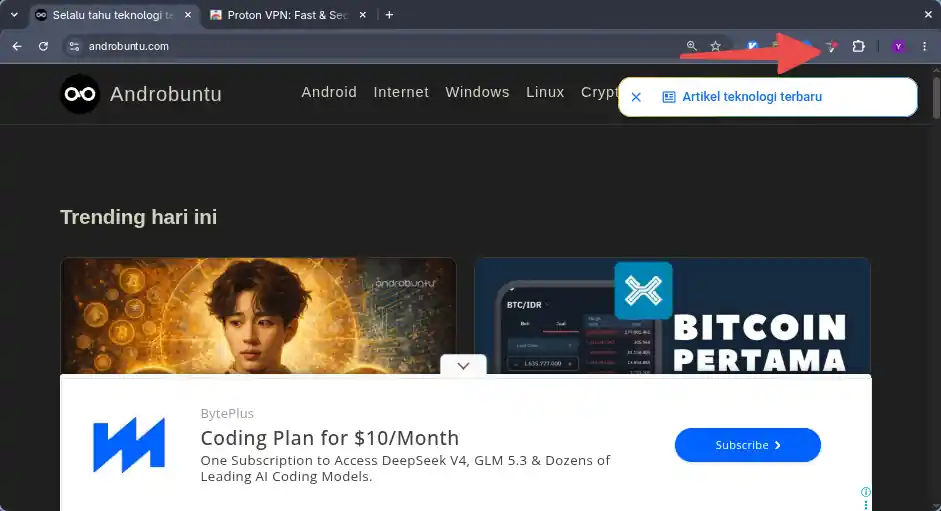941x511 pixels.
Task: Close the Proton VPN tab
Action: pyautogui.click(x=362, y=15)
